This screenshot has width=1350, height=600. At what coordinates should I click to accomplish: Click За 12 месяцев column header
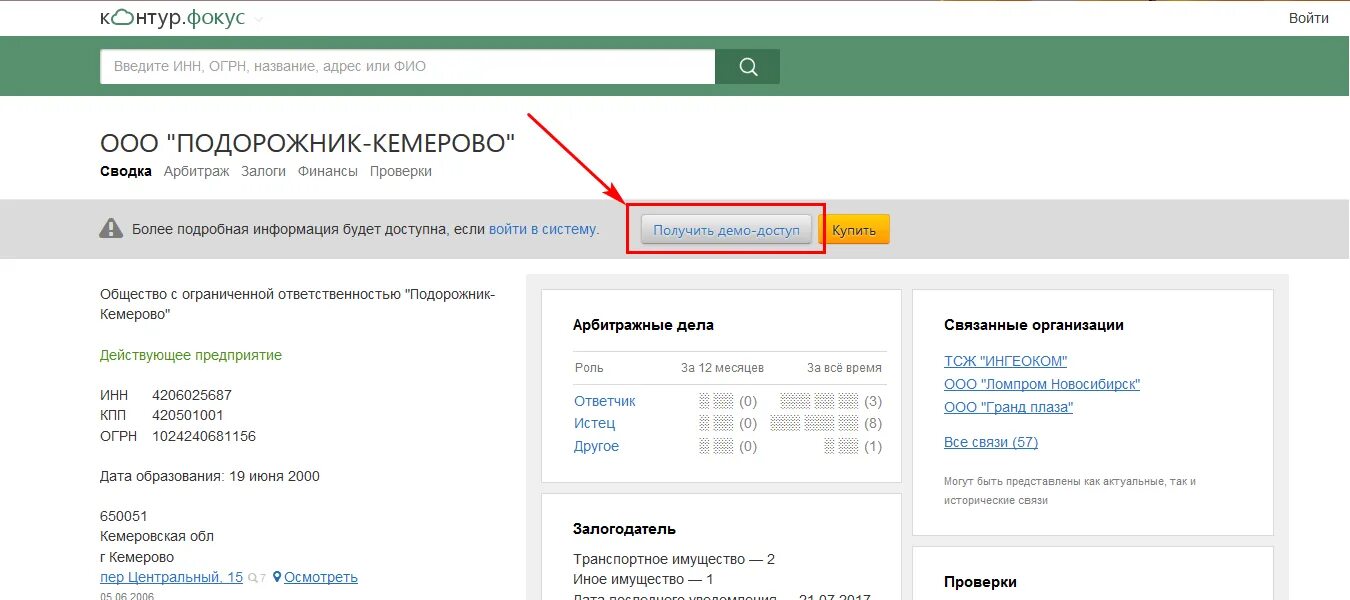coord(722,368)
